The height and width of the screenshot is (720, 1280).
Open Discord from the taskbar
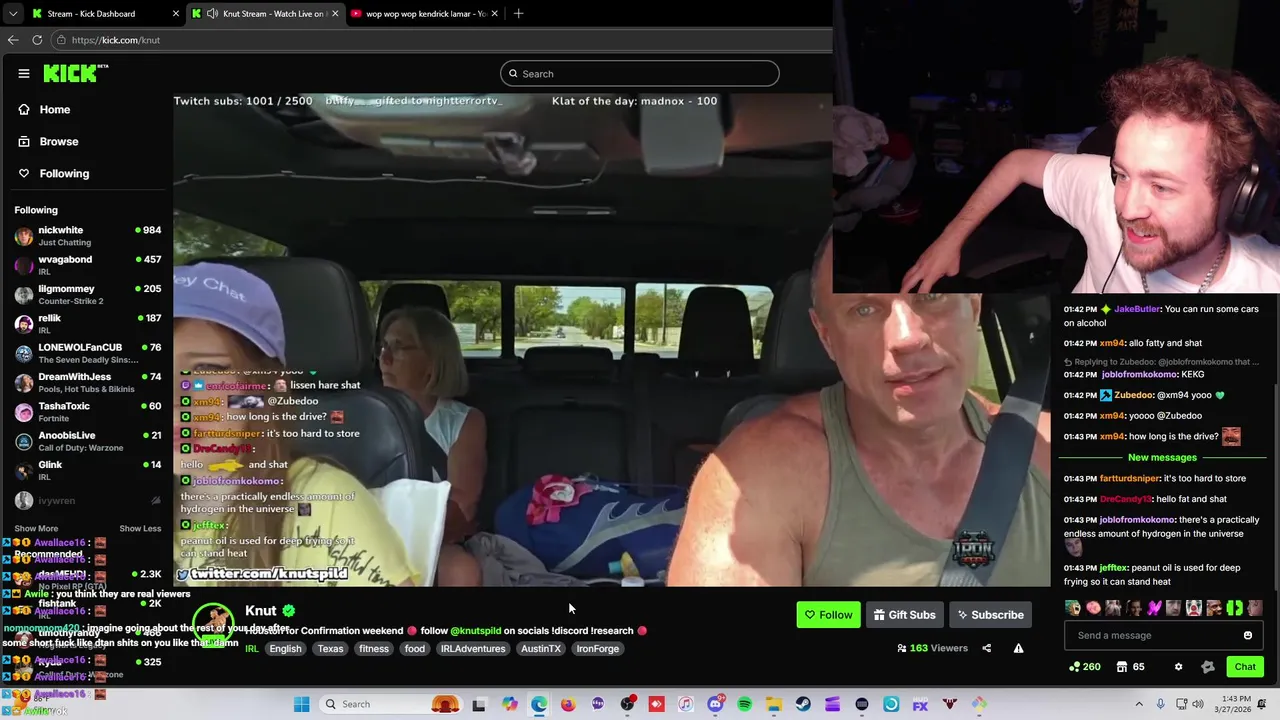pyautogui.click(x=715, y=704)
